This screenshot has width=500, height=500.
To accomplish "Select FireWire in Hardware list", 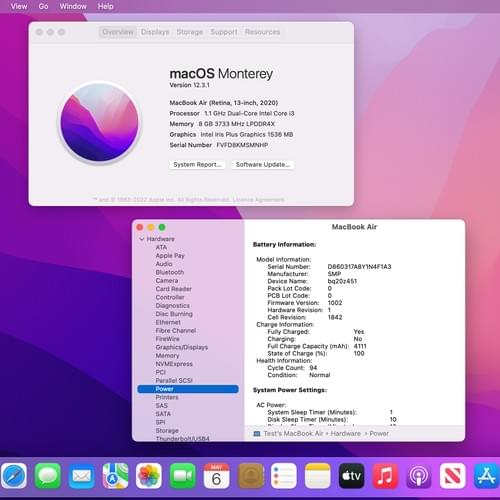I will (x=167, y=339).
